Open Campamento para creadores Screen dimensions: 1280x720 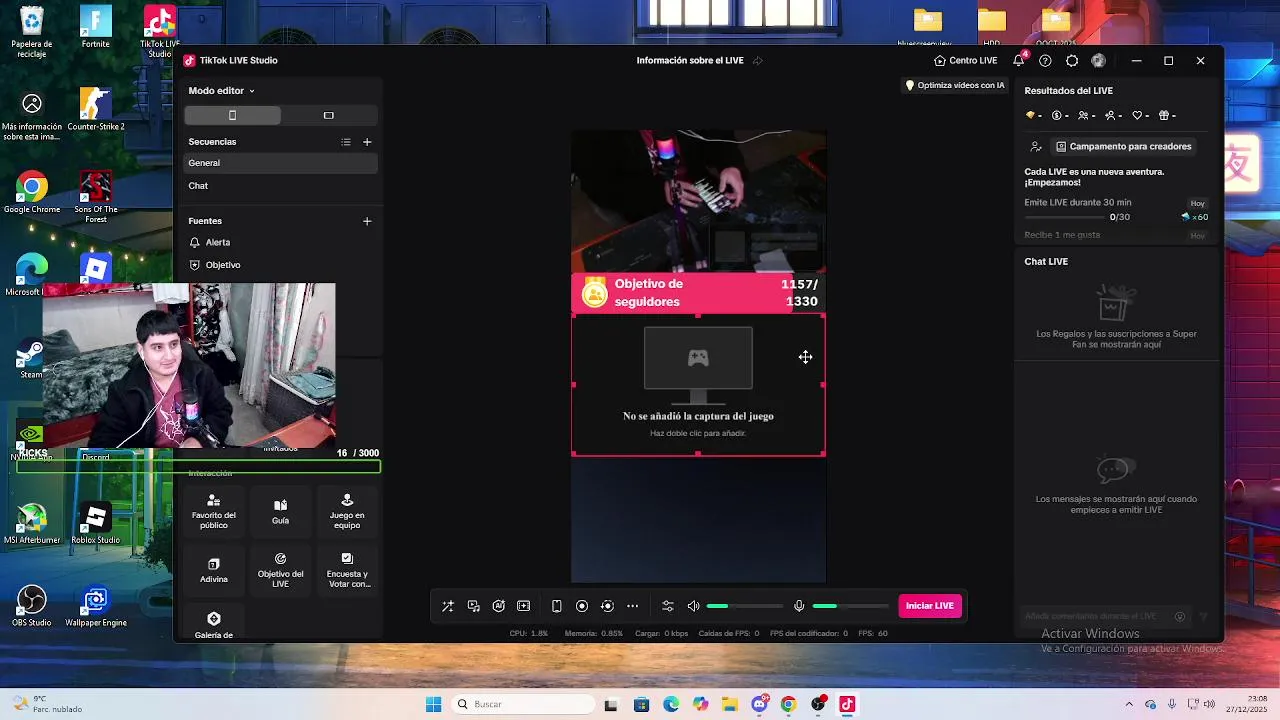(1124, 147)
